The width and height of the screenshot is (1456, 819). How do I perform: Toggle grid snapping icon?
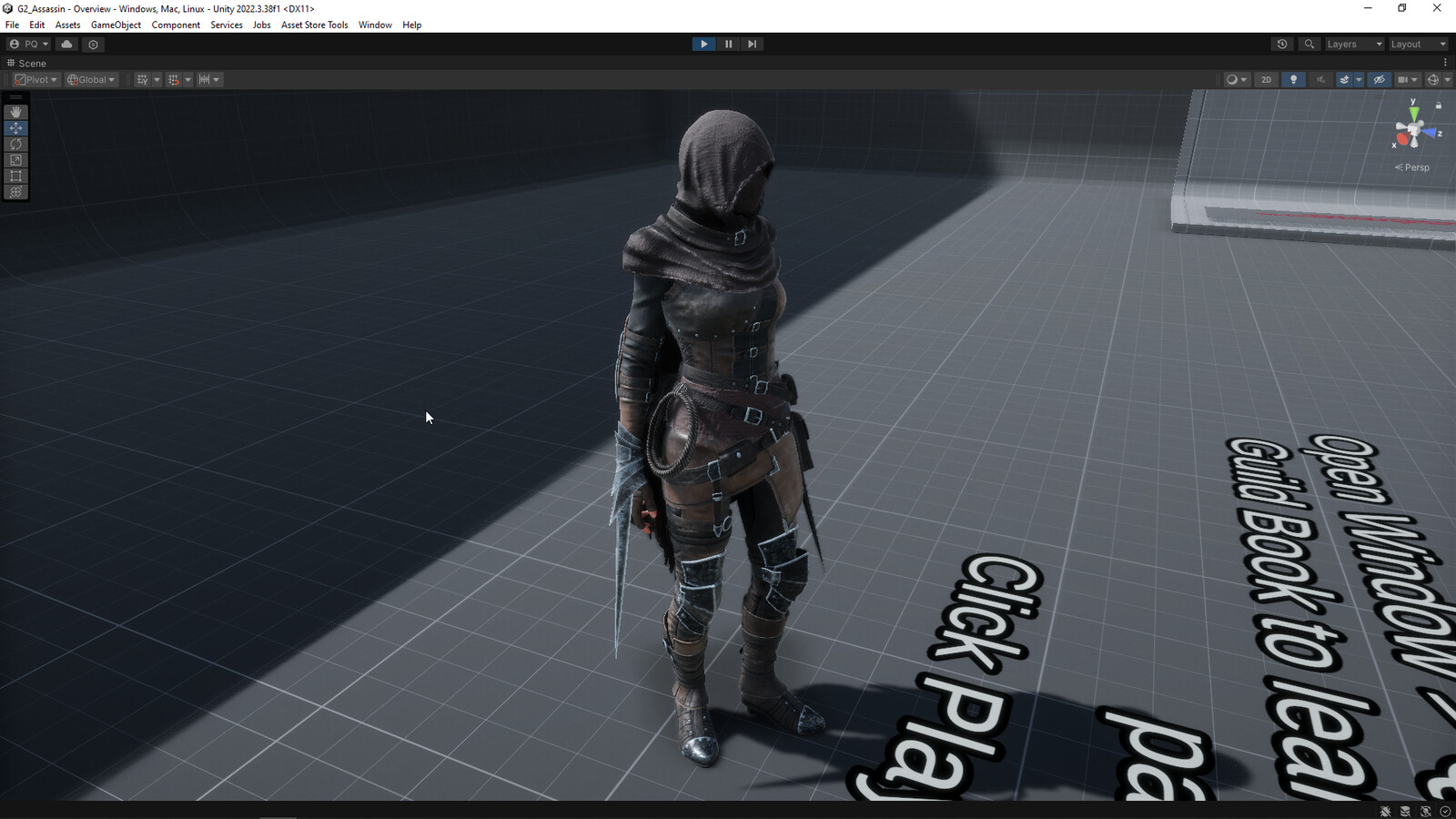tap(174, 80)
